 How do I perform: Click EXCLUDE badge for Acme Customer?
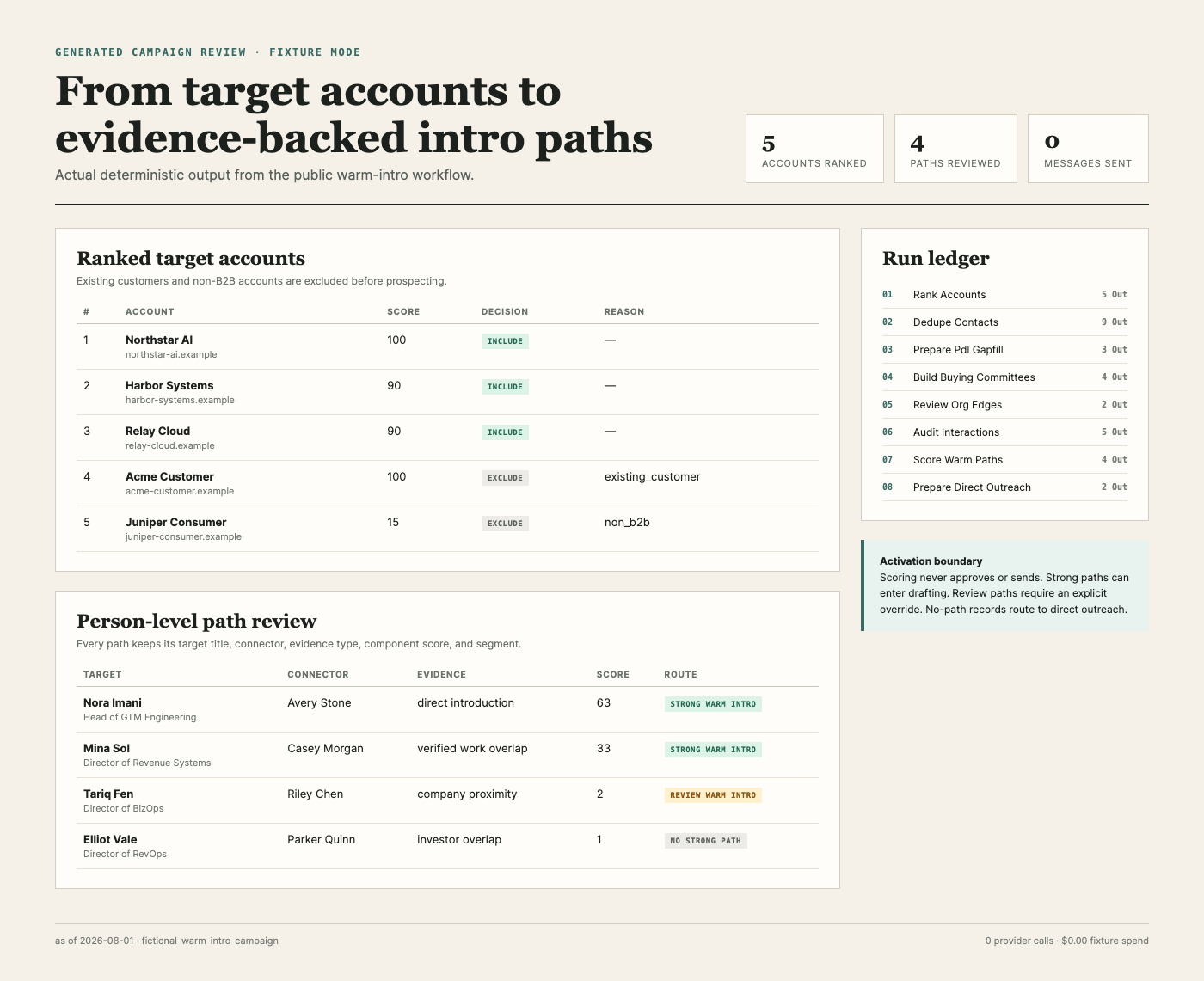tap(505, 478)
